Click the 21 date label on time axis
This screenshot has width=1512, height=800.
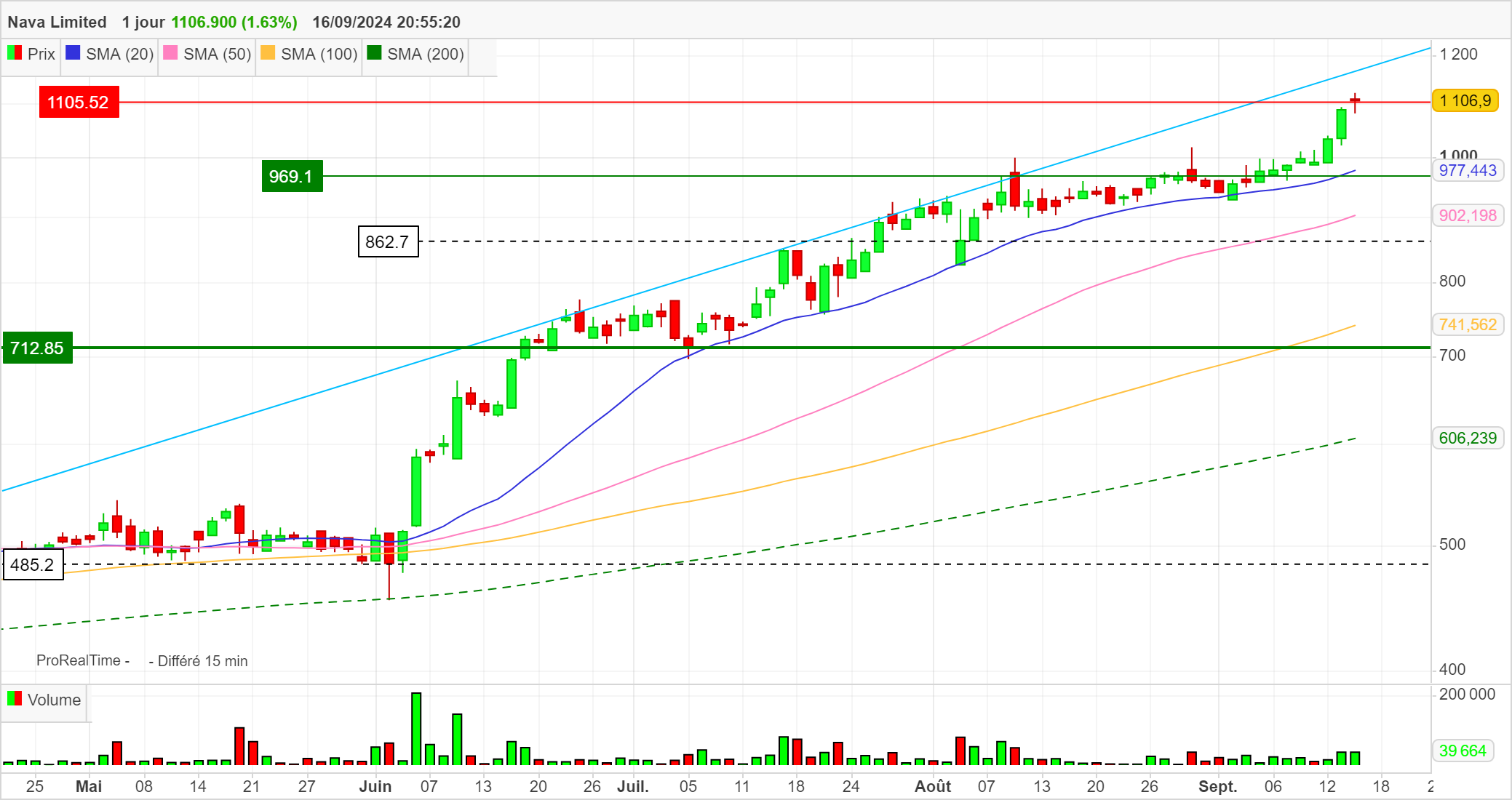coord(251,786)
